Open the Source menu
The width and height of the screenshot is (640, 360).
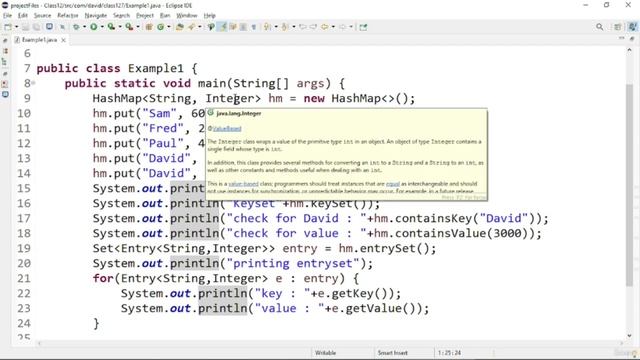point(42,16)
